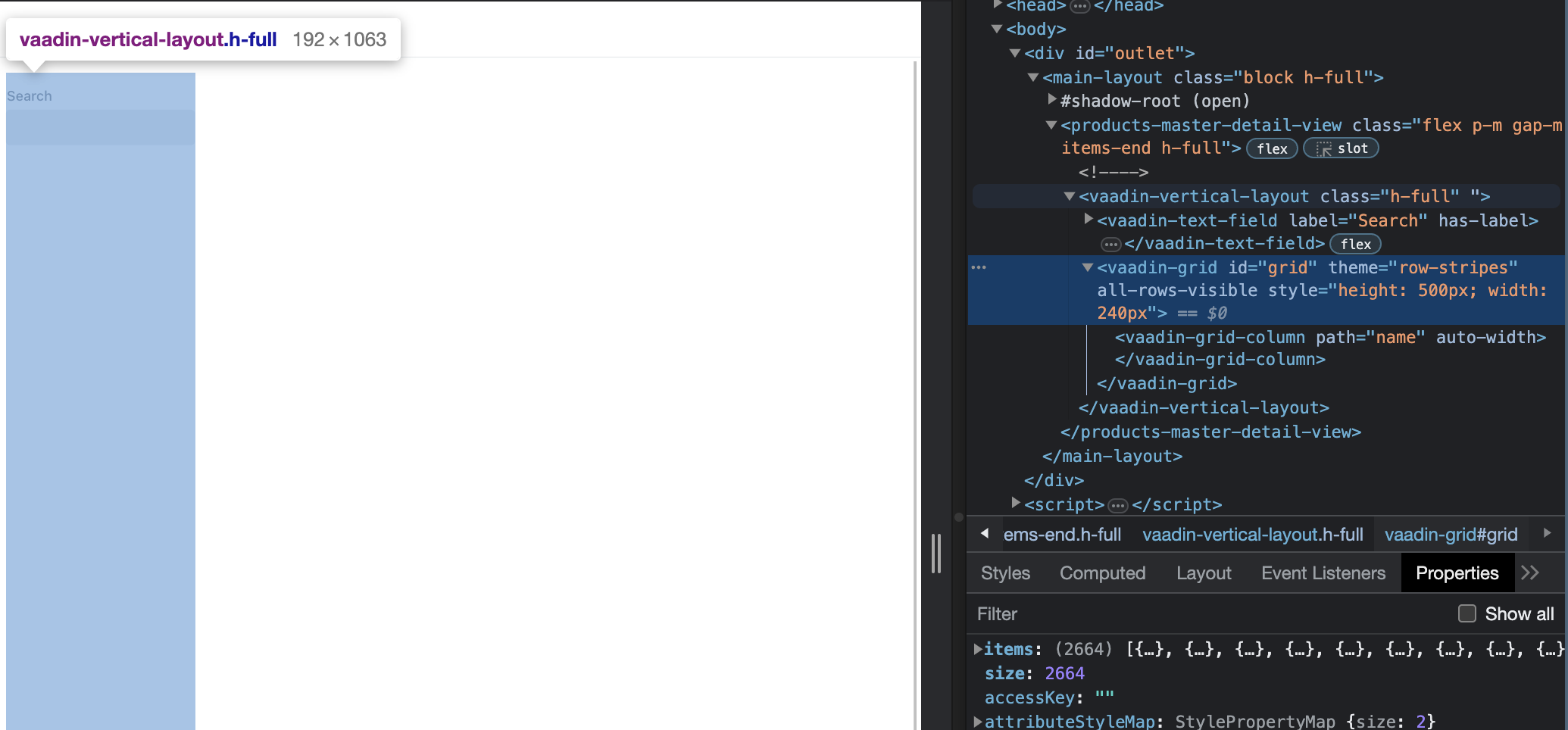The height and width of the screenshot is (730, 1568).
Task: Expand the #shadow-root (open) node
Action: pyautogui.click(x=1051, y=100)
